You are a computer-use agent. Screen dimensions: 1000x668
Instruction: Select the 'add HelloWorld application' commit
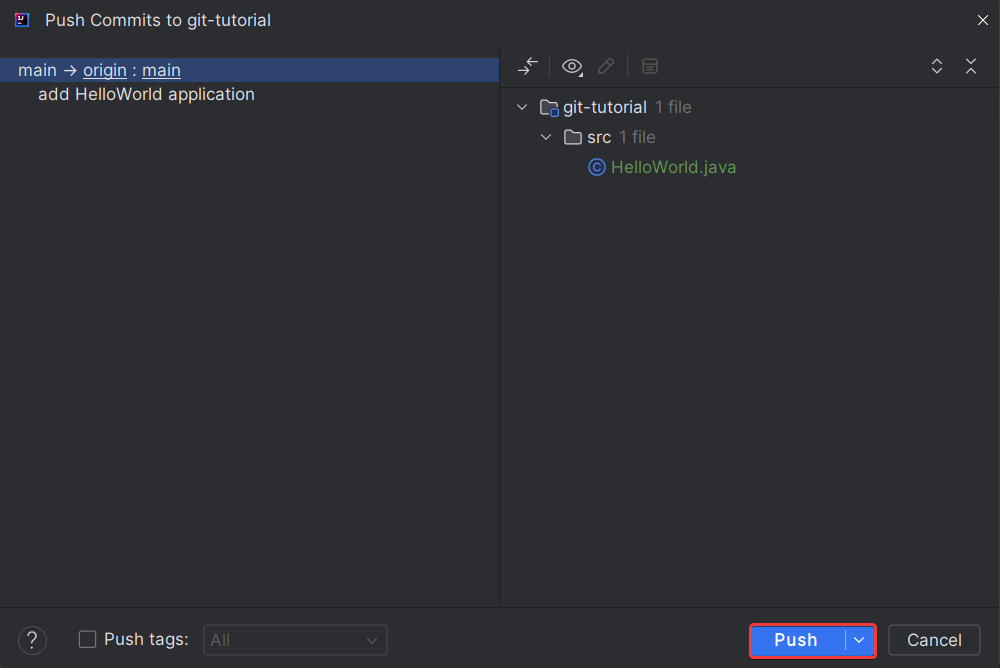tap(146, 94)
